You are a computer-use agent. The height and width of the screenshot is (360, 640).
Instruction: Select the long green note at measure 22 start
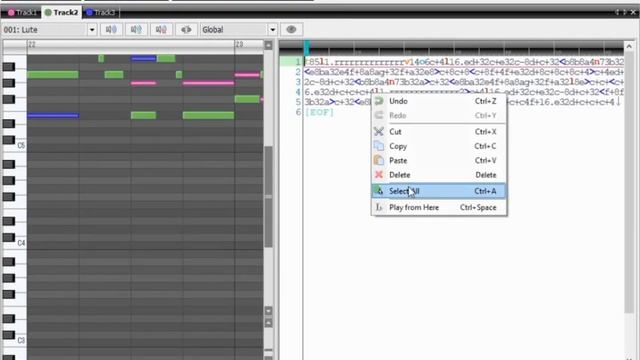(53, 74)
